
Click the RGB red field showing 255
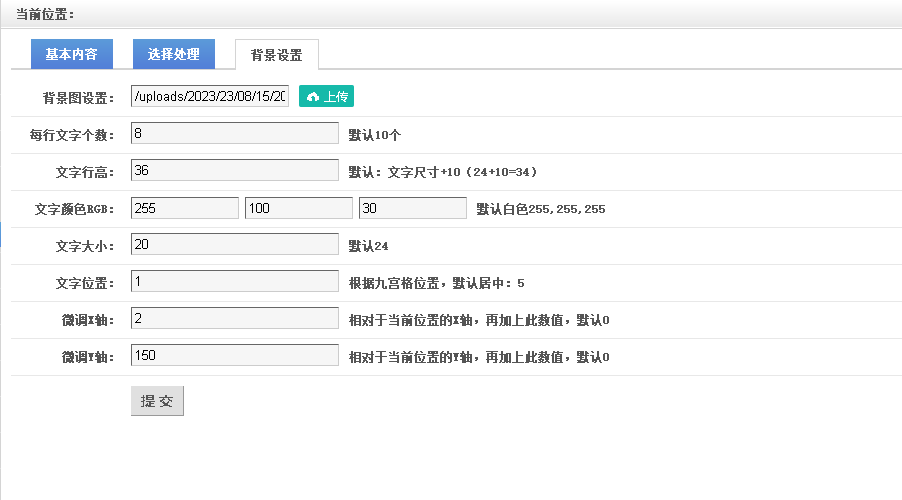(185, 208)
